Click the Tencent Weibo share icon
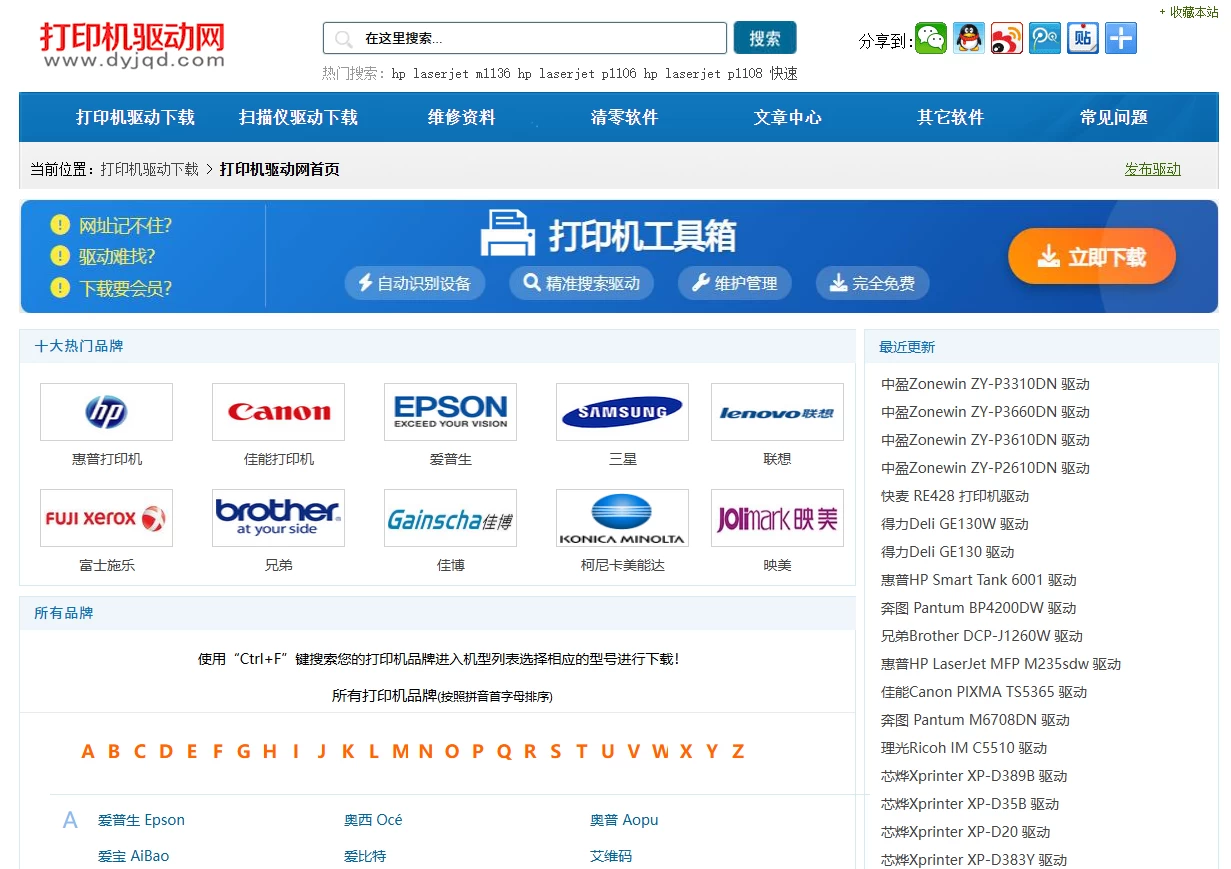Image resolution: width=1231 pixels, height=869 pixels. 1045,39
